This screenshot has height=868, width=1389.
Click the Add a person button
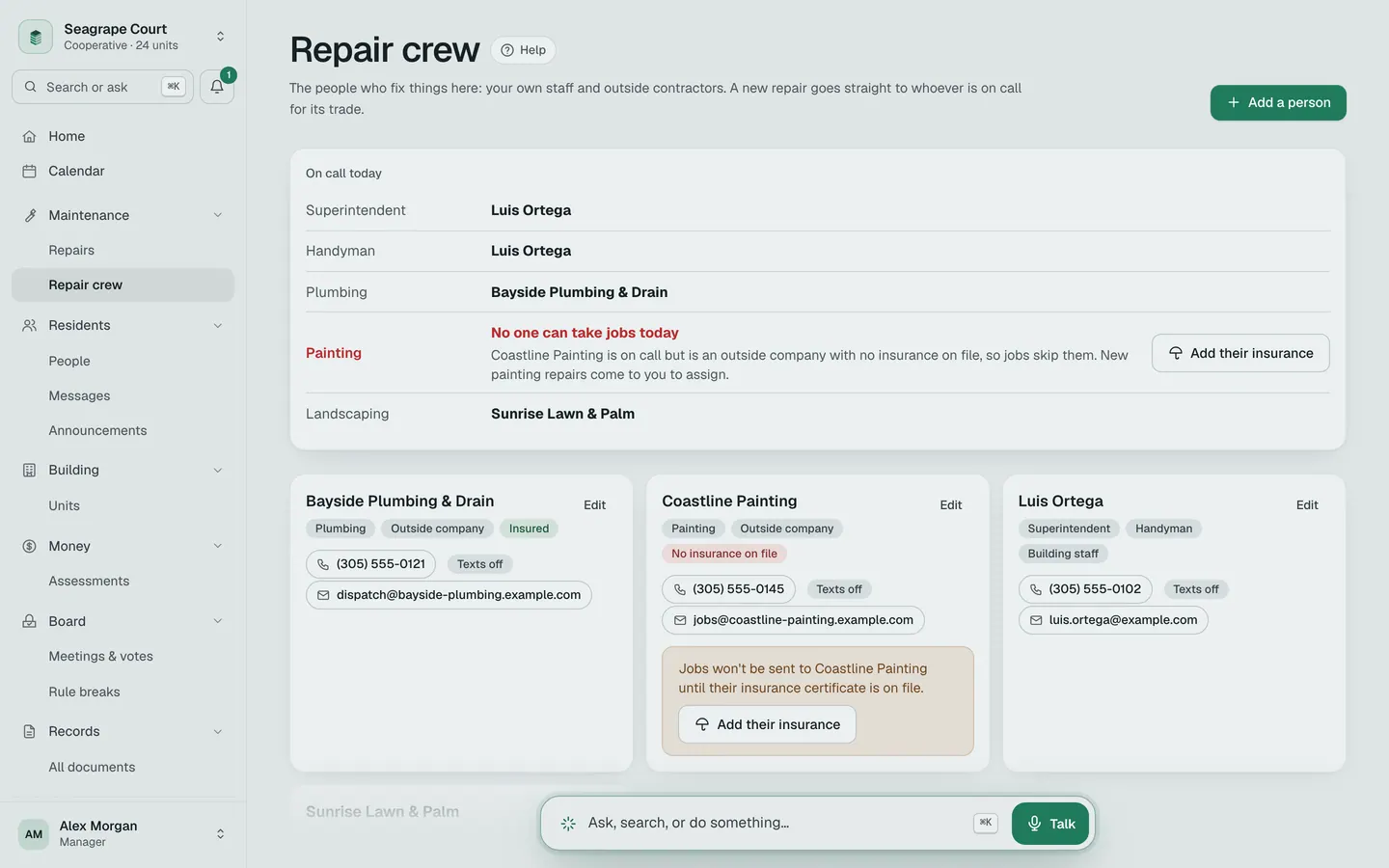(x=1278, y=102)
